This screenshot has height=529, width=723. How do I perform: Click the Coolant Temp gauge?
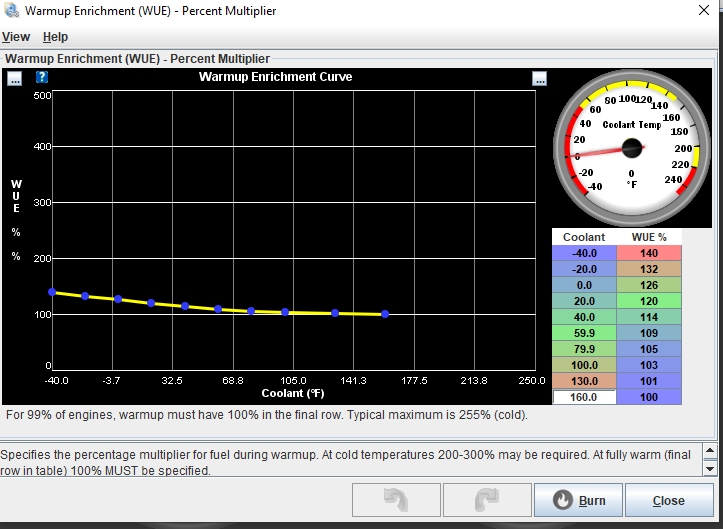(x=631, y=147)
